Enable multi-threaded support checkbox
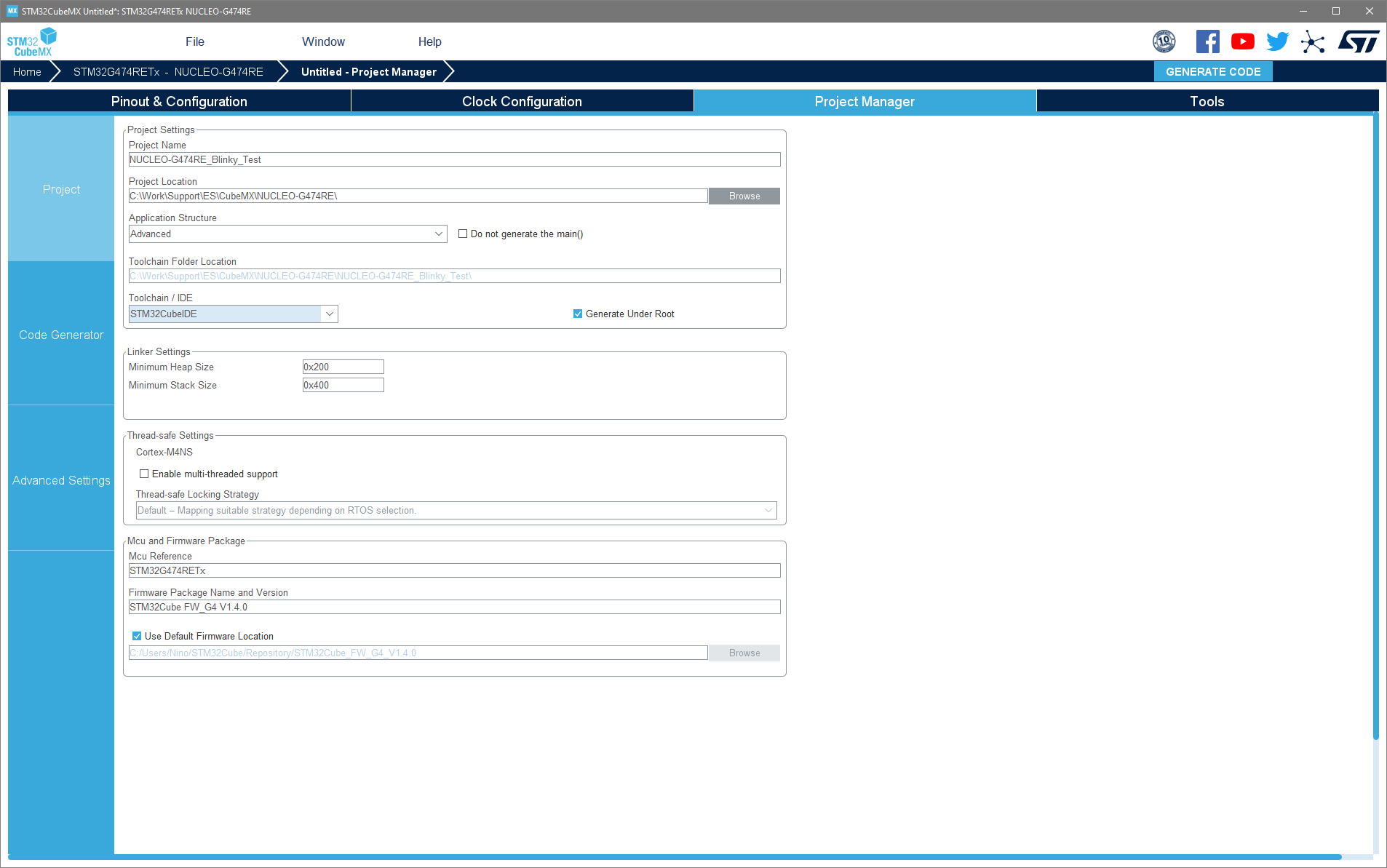1387x868 pixels. coord(144,474)
